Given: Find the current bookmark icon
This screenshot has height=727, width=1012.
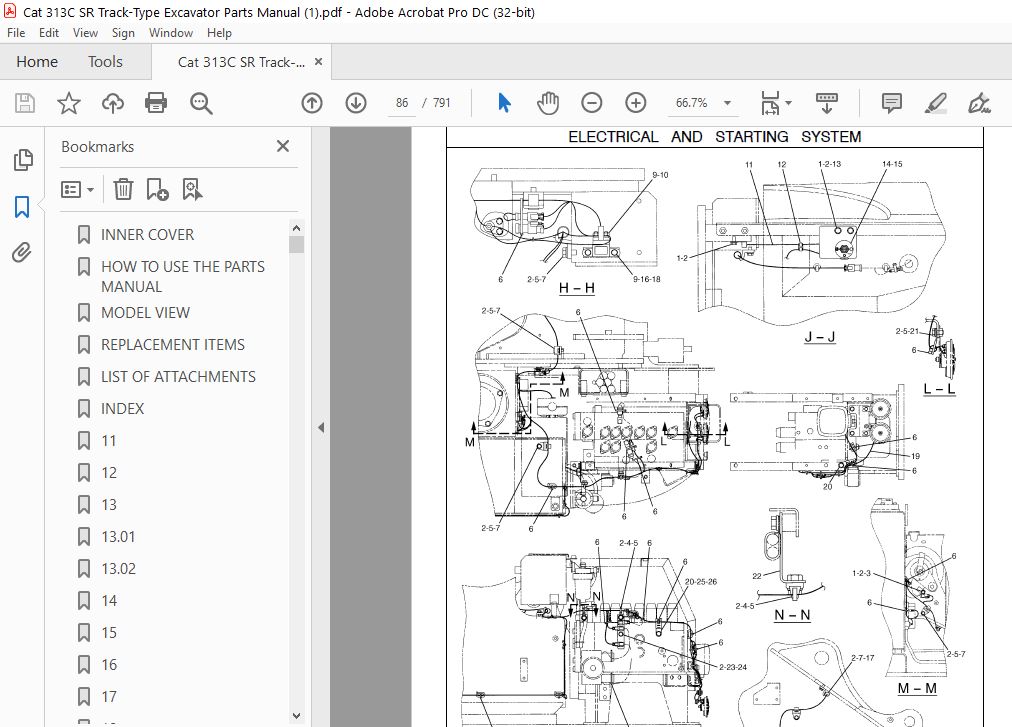Looking at the screenshot, I should coord(192,189).
